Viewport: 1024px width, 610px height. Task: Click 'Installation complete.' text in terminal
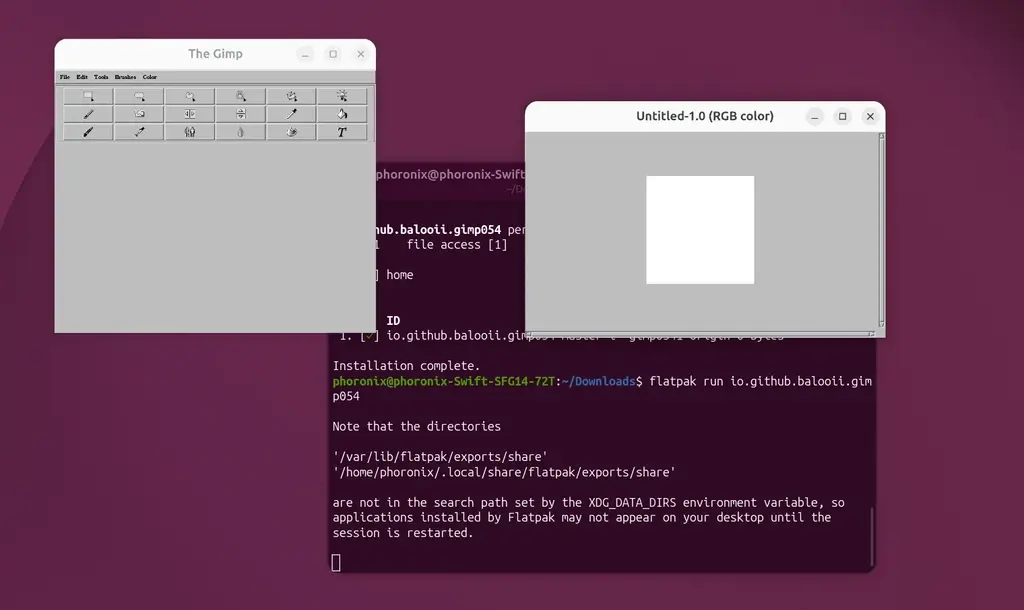click(406, 366)
